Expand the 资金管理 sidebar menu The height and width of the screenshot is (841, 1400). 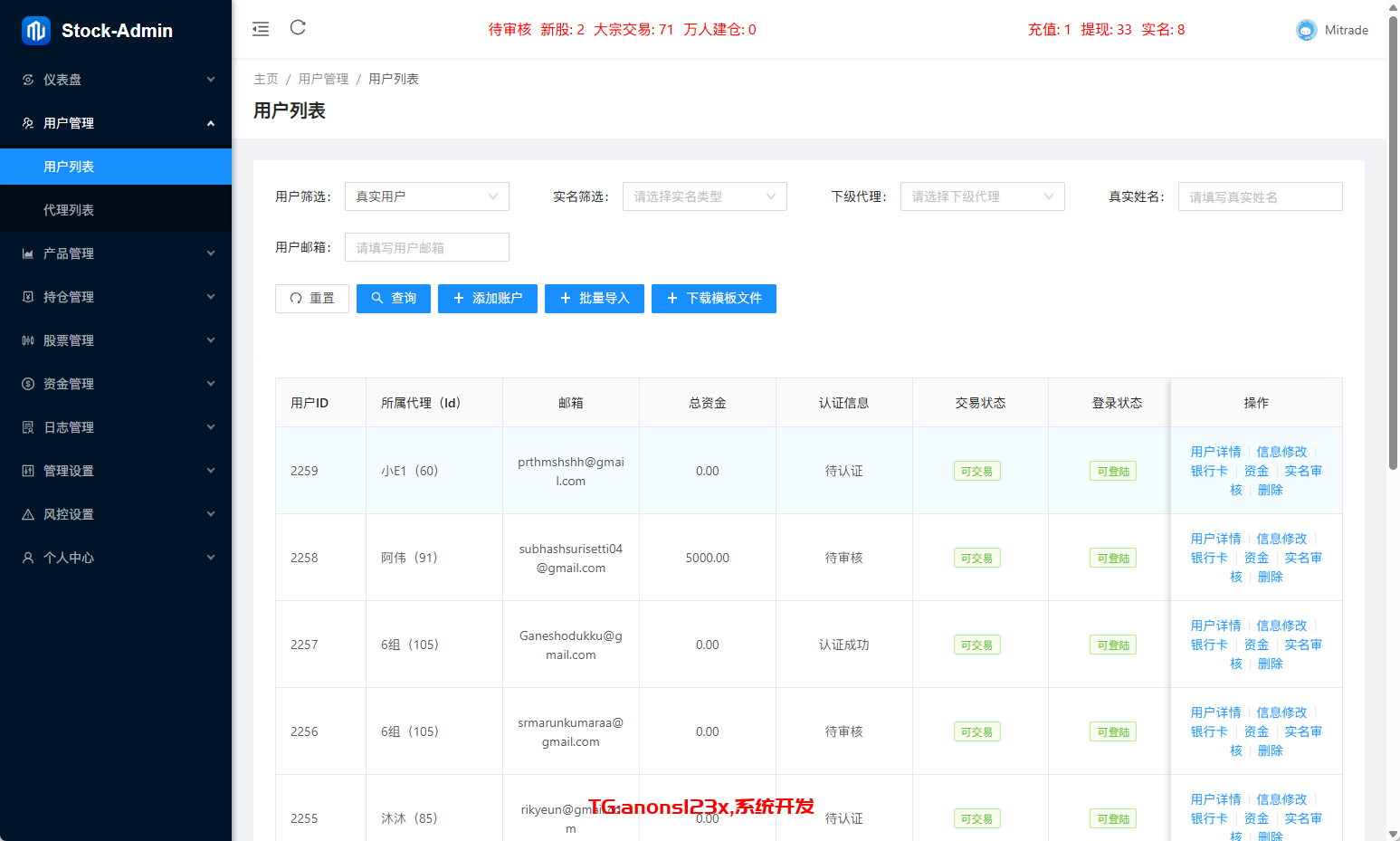pyautogui.click(x=116, y=384)
